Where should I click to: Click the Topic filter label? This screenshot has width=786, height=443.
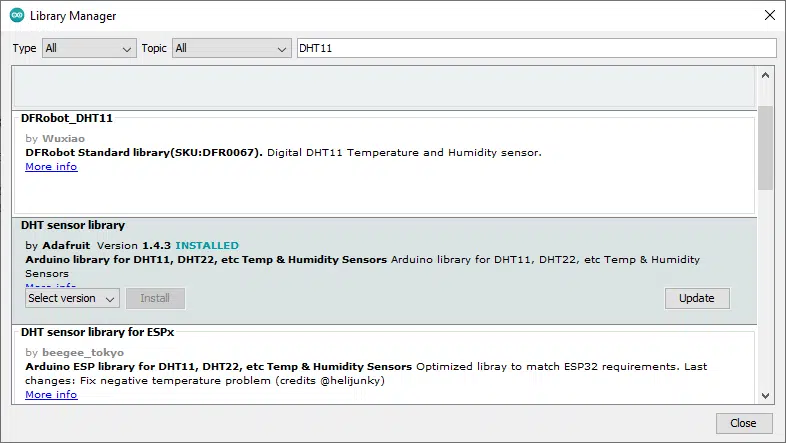point(154,48)
